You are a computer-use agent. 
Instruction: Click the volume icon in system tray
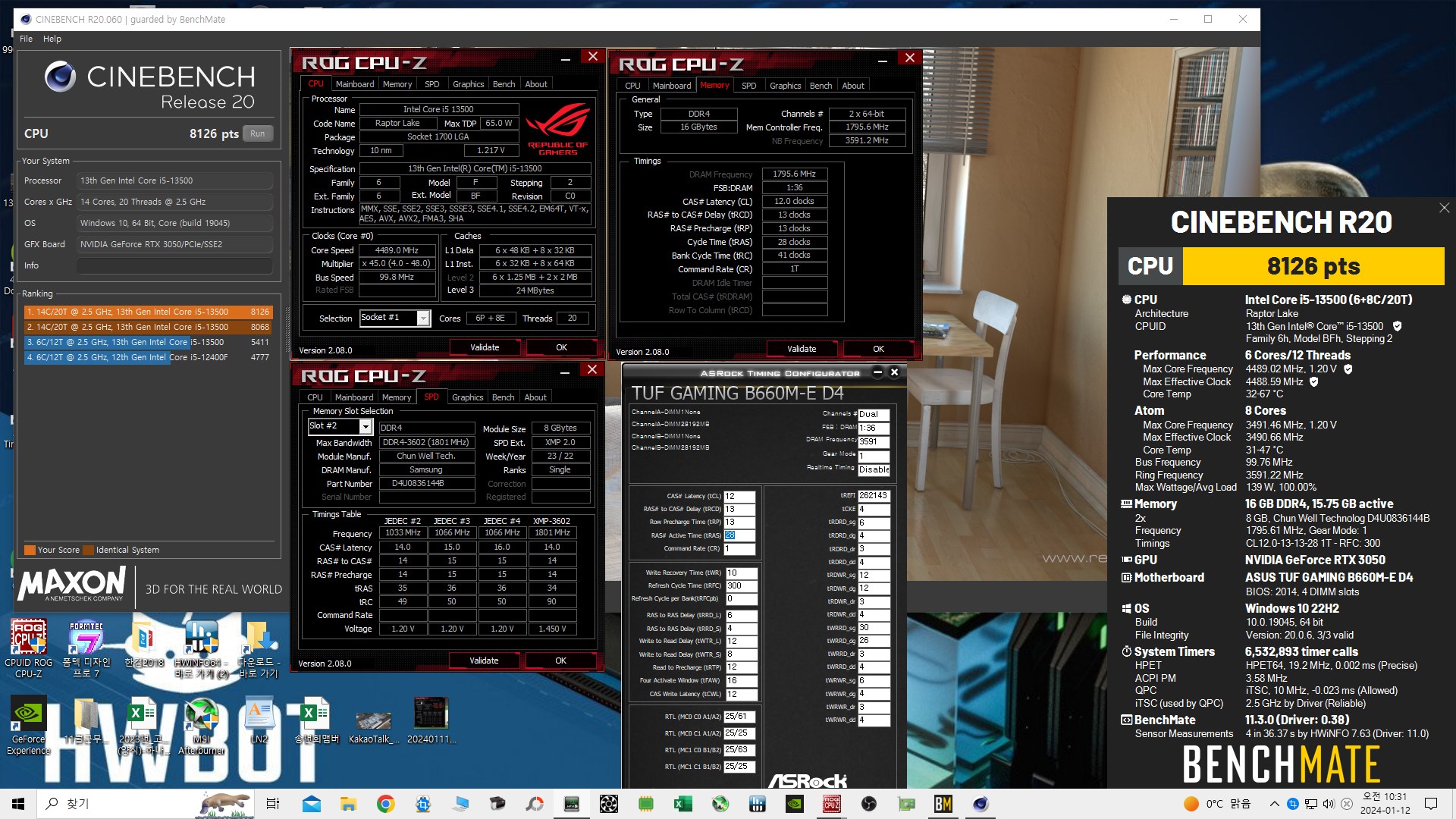(1329, 804)
